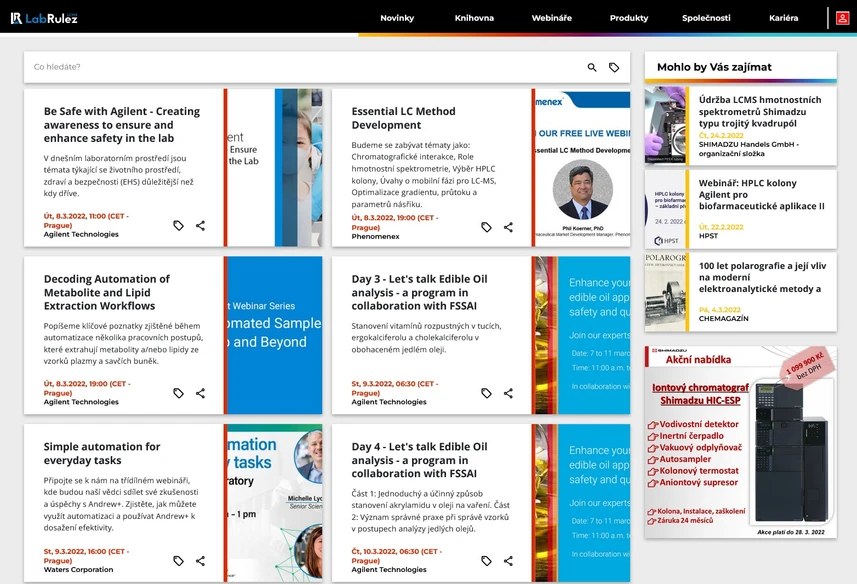The image size is (857, 584).
Task: Click tag icon on Be Safe with Agilent card
Action: pos(178,226)
